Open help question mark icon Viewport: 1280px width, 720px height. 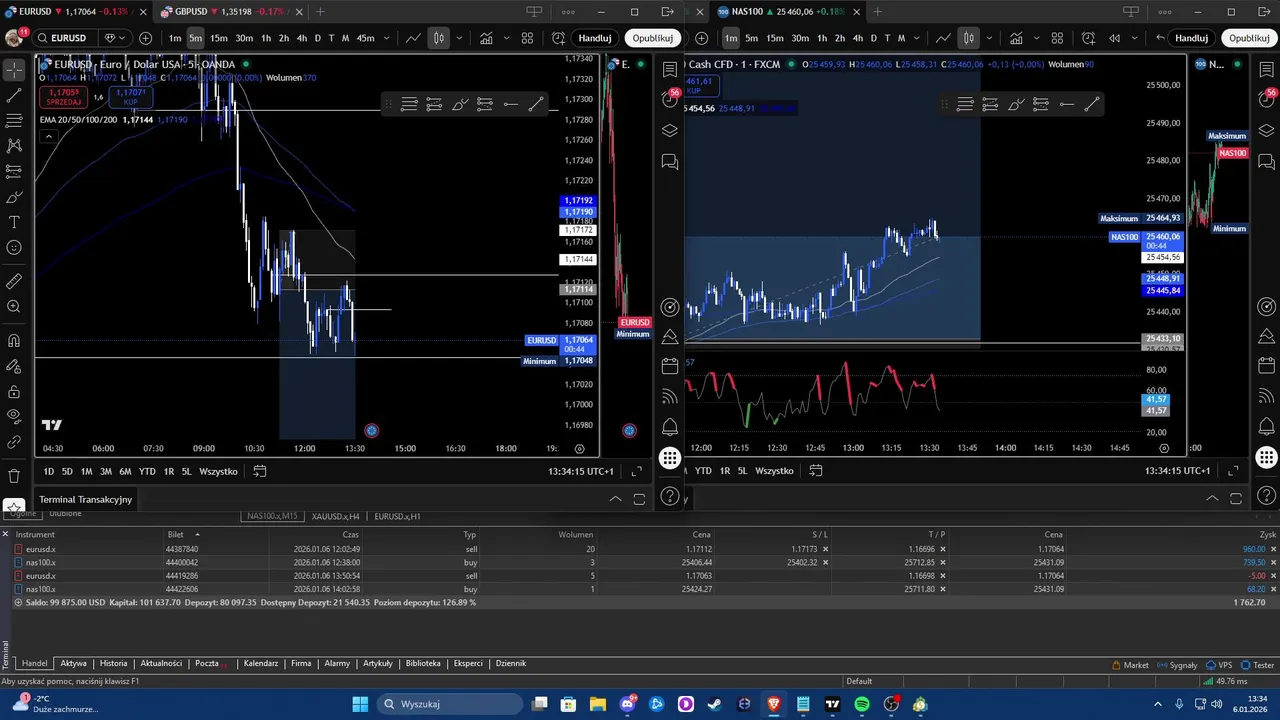(670, 496)
